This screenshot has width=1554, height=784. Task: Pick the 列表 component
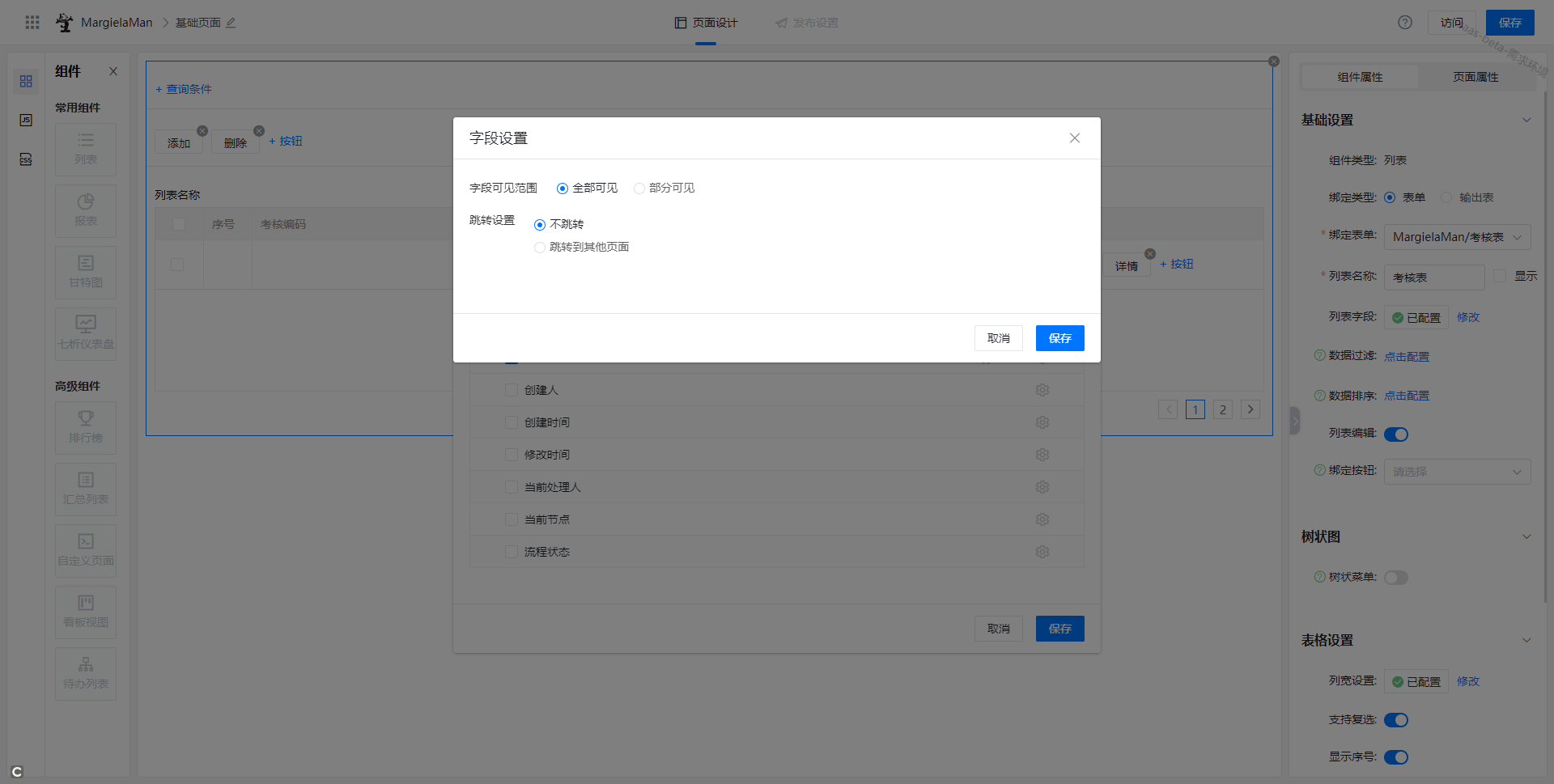(x=86, y=150)
